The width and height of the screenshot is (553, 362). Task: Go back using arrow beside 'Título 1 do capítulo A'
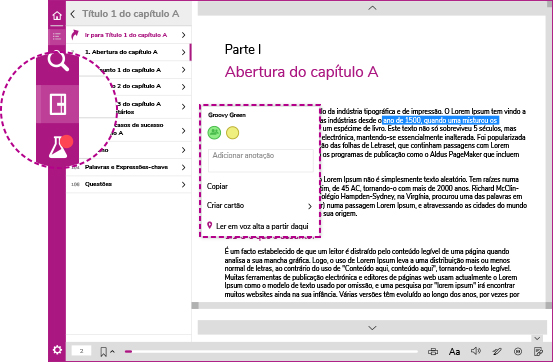(73, 14)
